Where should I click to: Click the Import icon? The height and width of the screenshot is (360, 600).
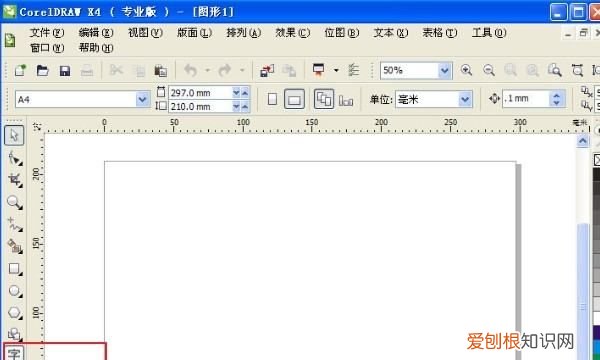(x=267, y=70)
